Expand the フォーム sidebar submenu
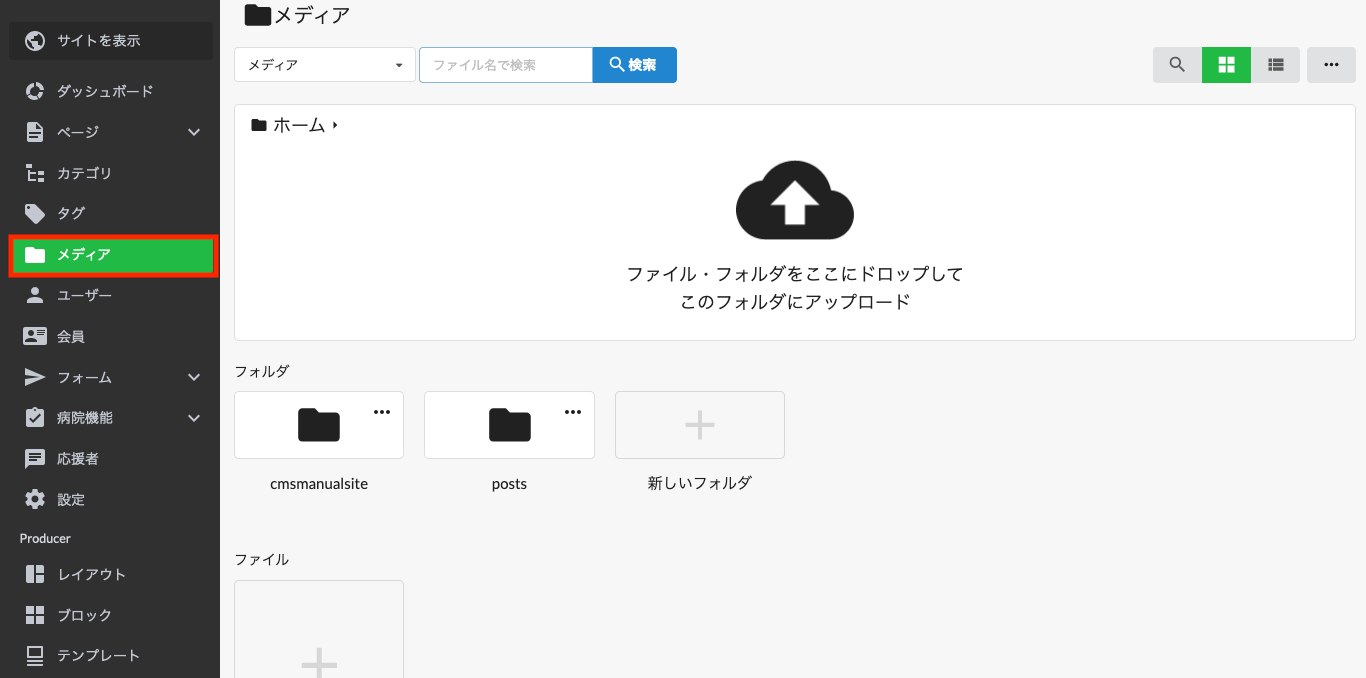This screenshot has height=678, width=1366. (194, 377)
